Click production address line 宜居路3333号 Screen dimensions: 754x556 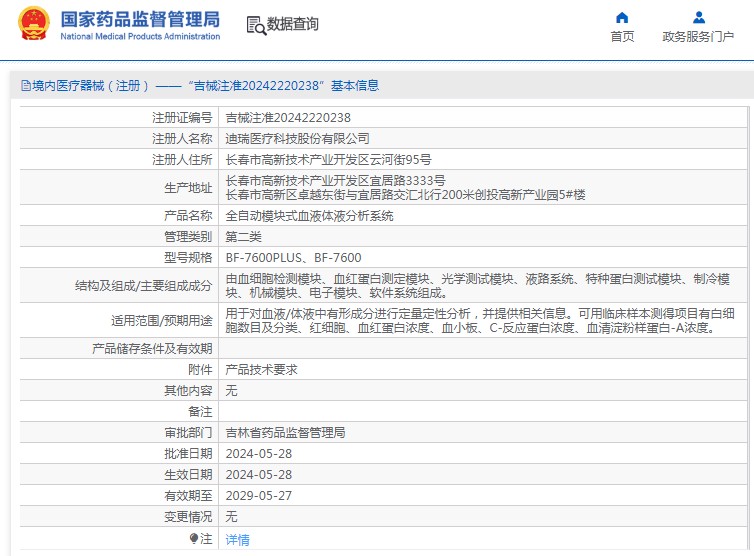pos(335,181)
